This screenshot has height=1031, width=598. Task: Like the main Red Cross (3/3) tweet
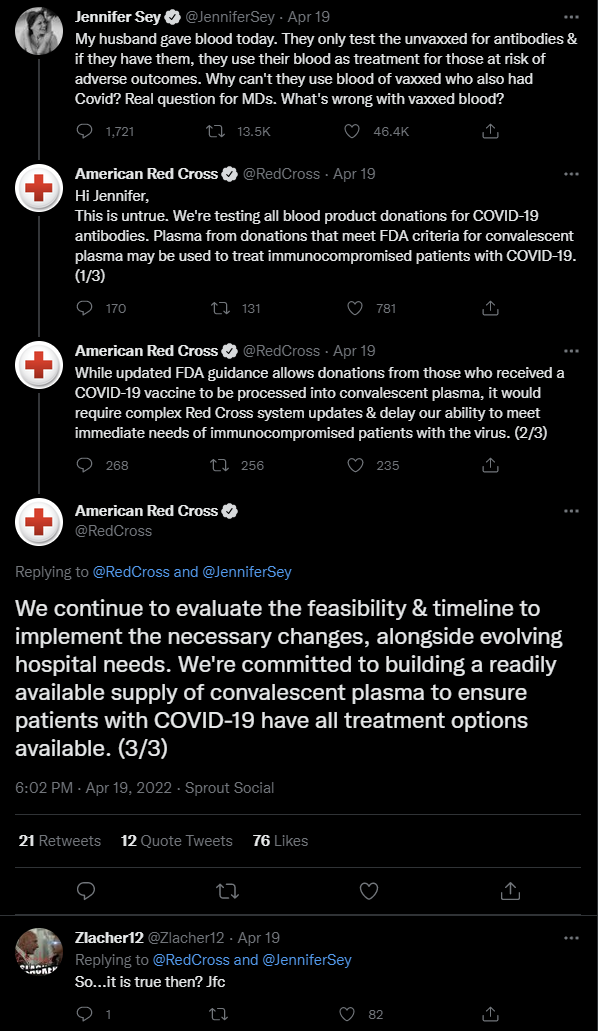[x=369, y=891]
